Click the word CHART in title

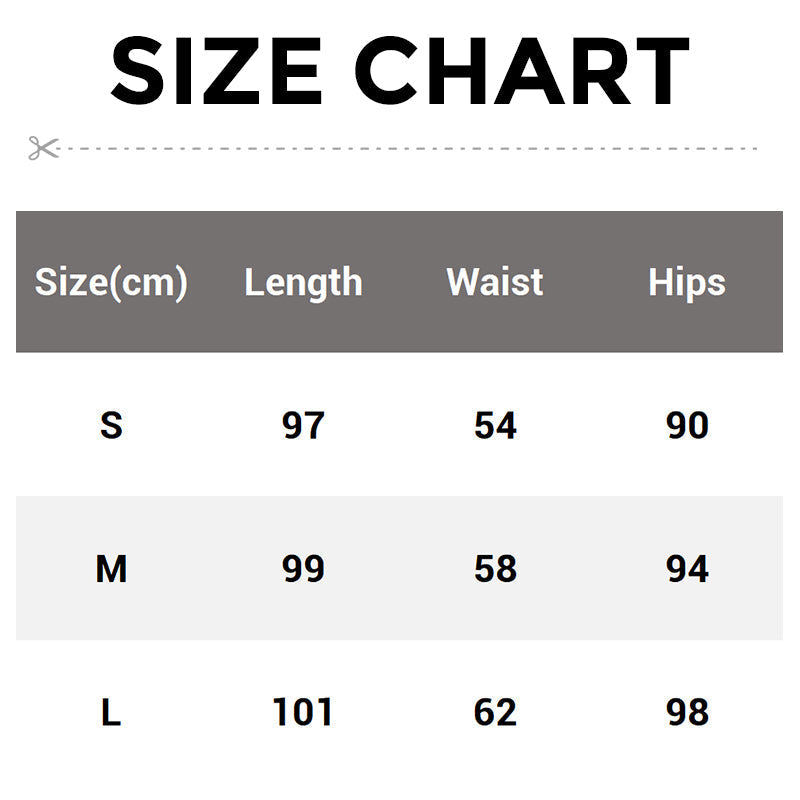(x=522, y=70)
